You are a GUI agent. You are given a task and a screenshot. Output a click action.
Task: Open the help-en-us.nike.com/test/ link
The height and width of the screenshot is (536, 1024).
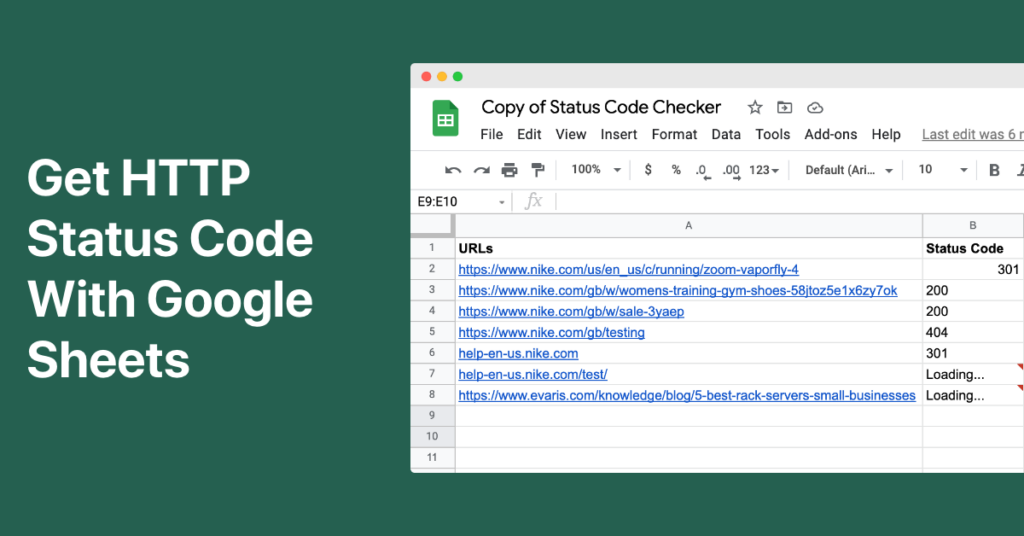533,374
